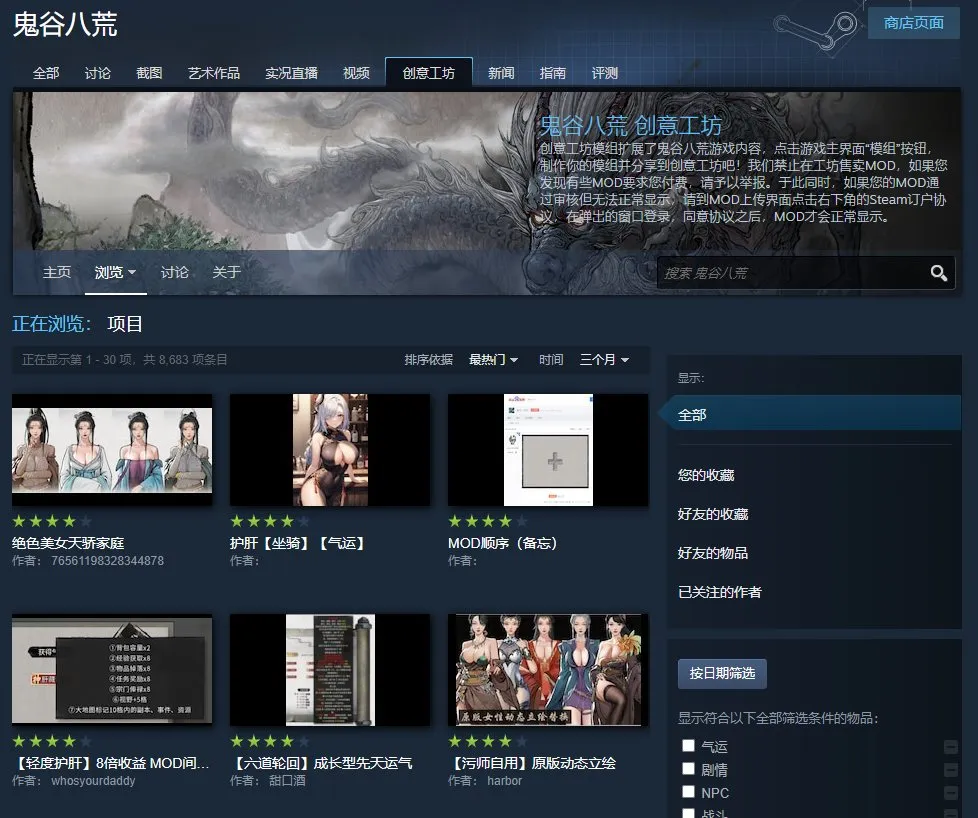Click the star rating under 绝色美女天骄家庭 thumbnail
This screenshot has width=978, height=818.
(x=52, y=520)
